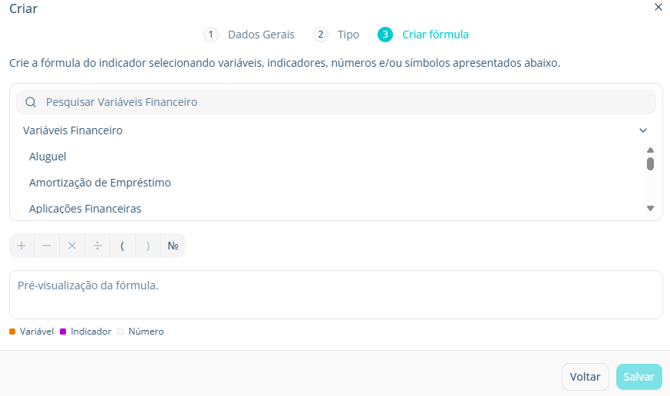Select the Aluguel variable
This screenshot has height=396, width=670.
tap(48, 157)
